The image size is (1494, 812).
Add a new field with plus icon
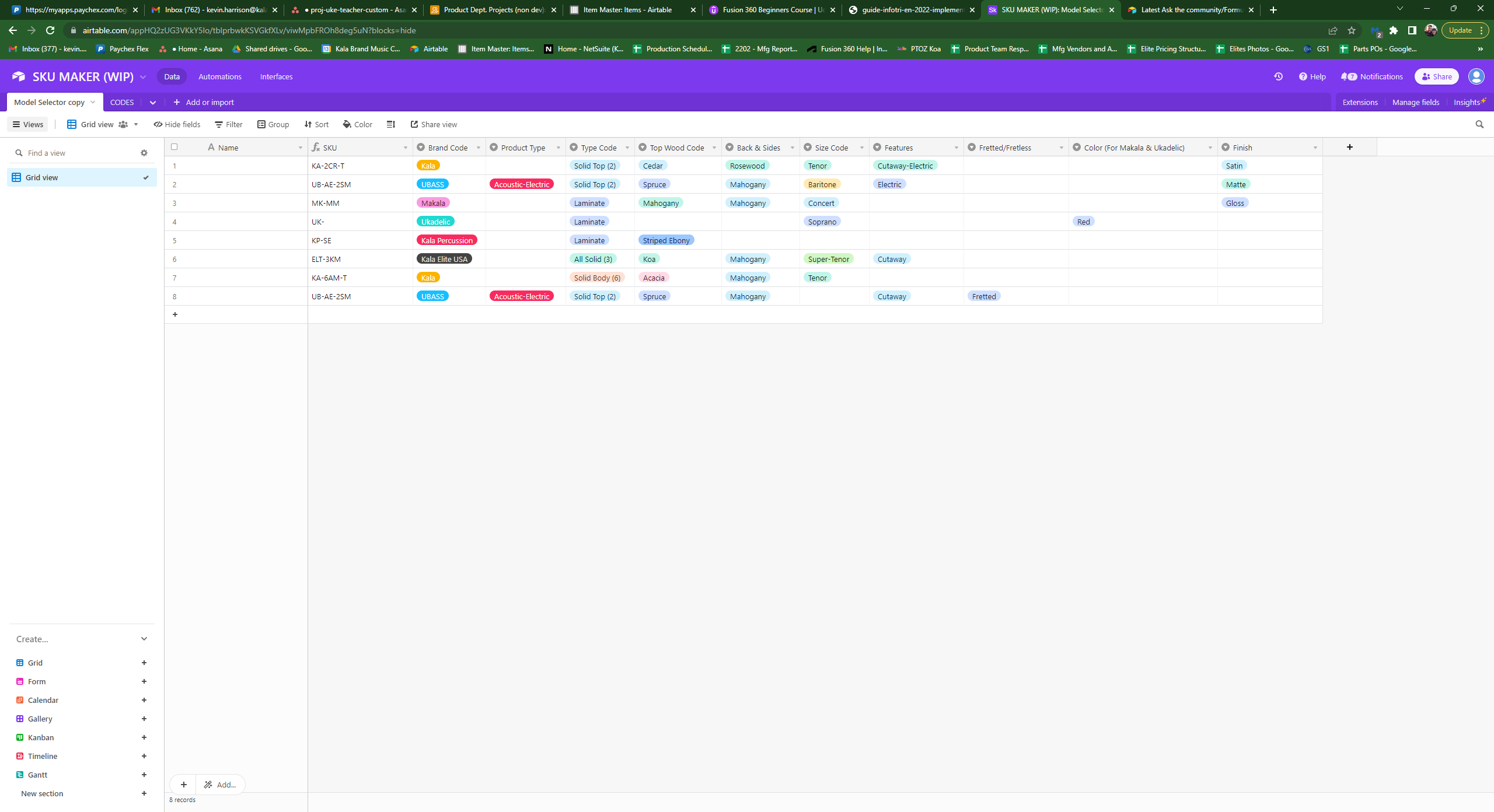[x=1350, y=147]
